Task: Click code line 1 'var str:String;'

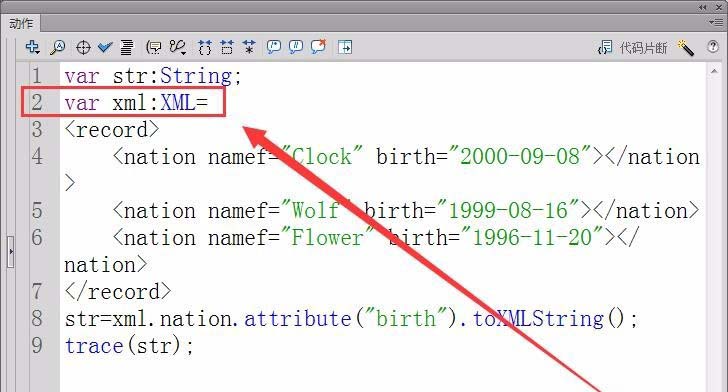Action: click(x=153, y=76)
